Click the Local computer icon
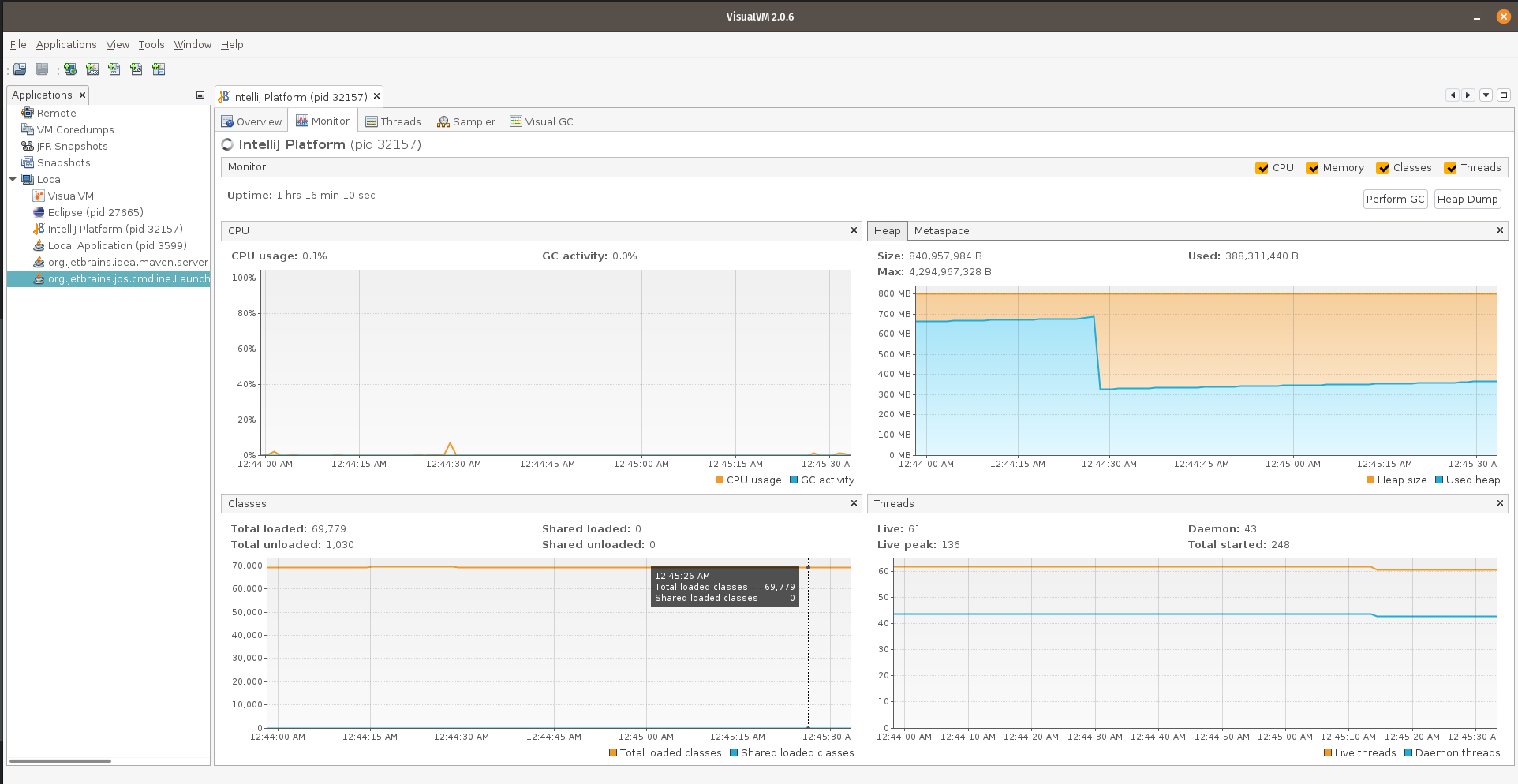Image resolution: width=1518 pixels, height=784 pixels. [x=28, y=179]
